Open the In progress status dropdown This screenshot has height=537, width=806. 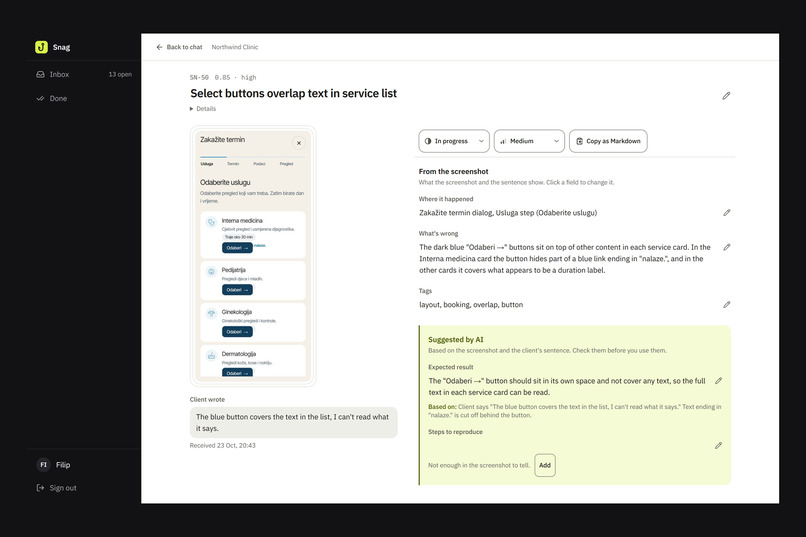pos(454,141)
